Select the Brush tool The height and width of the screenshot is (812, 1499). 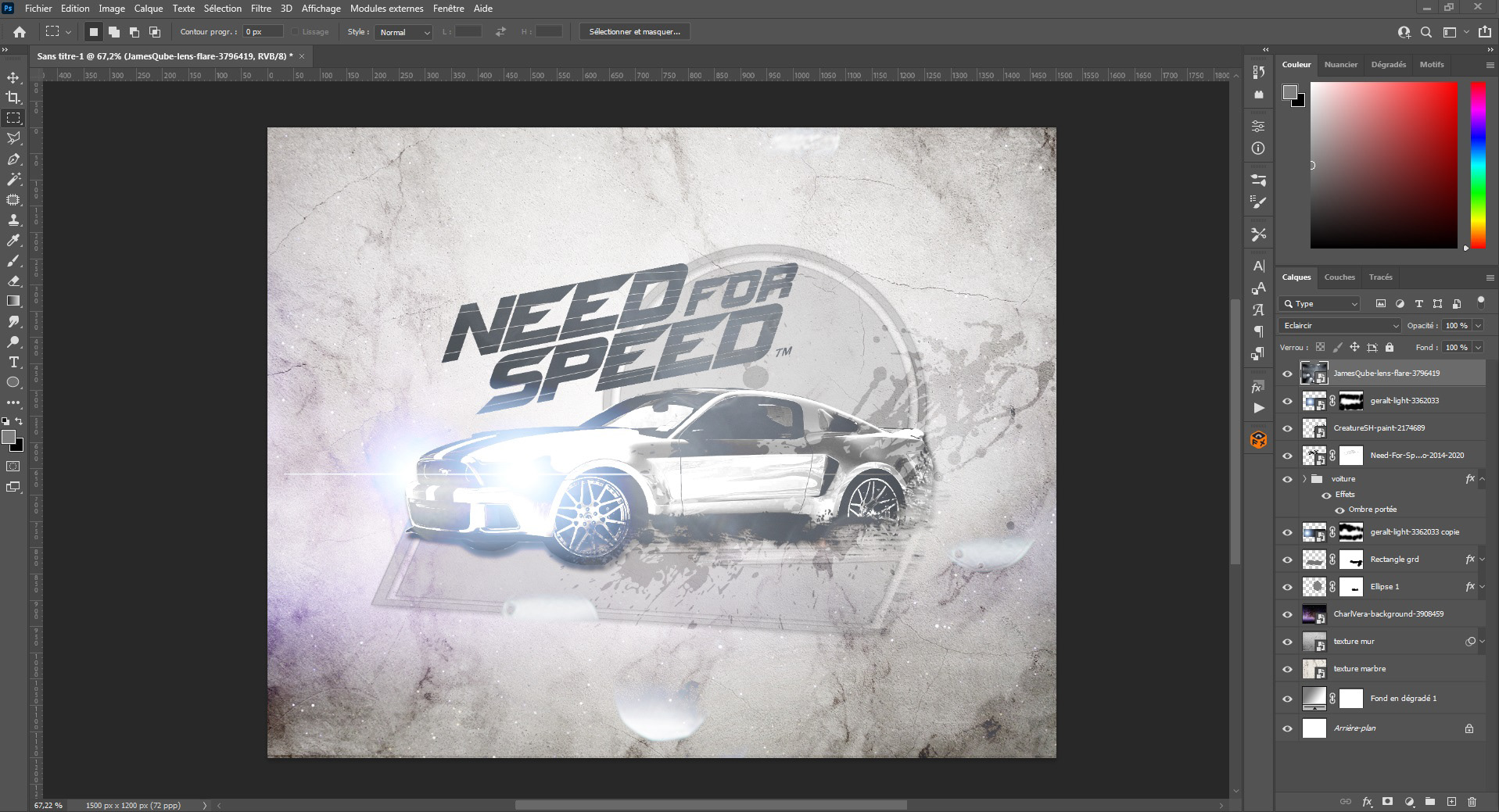click(13, 260)
